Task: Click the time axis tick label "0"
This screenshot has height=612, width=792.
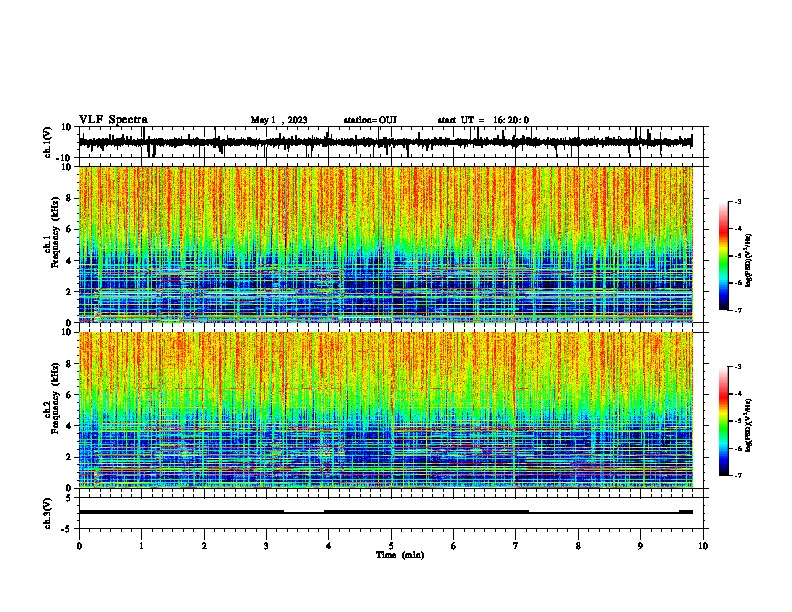Action: pyautogui.click(x=79, y=546)
